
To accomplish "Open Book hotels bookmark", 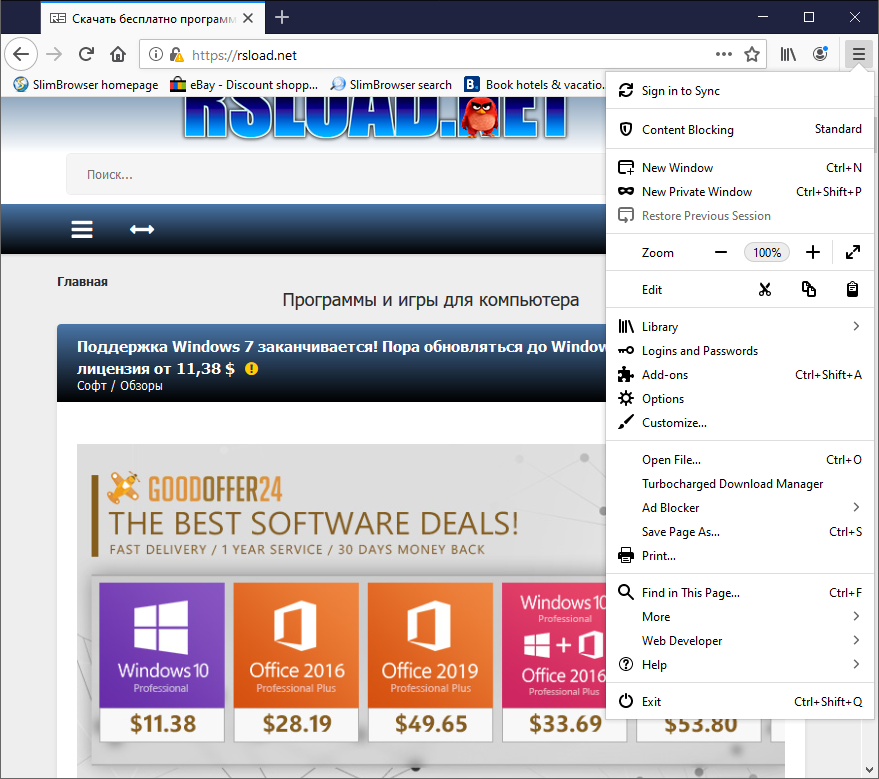I will (534, 85).
